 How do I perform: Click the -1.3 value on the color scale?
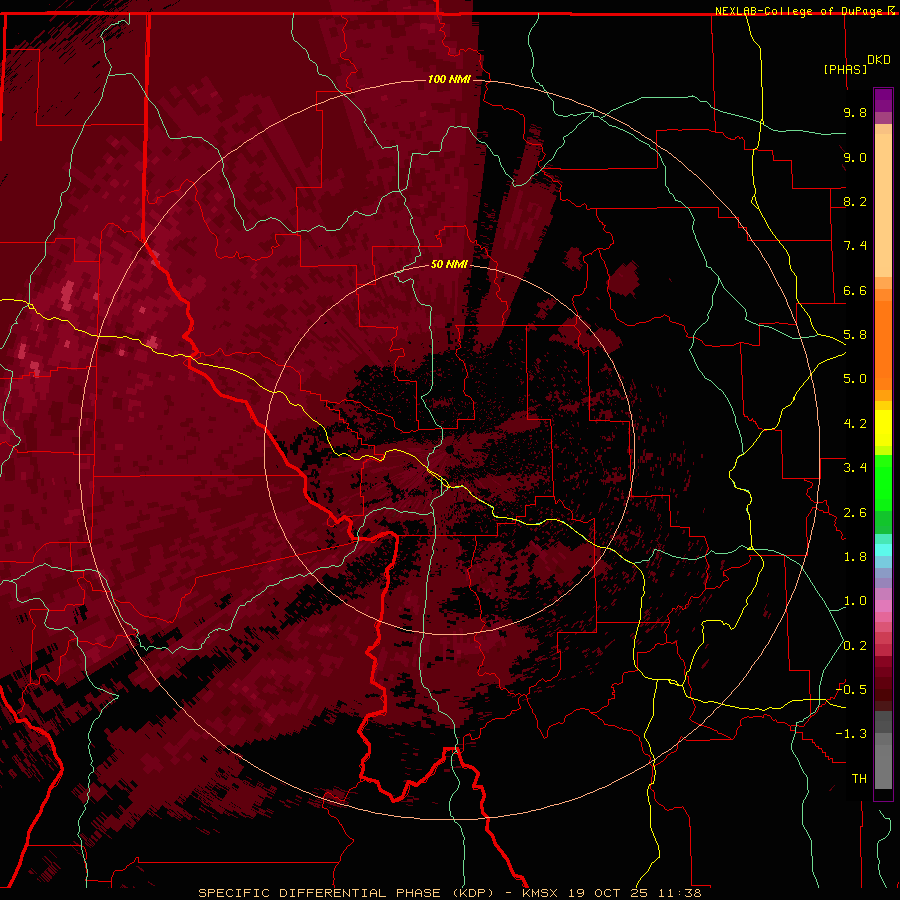(x=851, y=734)
